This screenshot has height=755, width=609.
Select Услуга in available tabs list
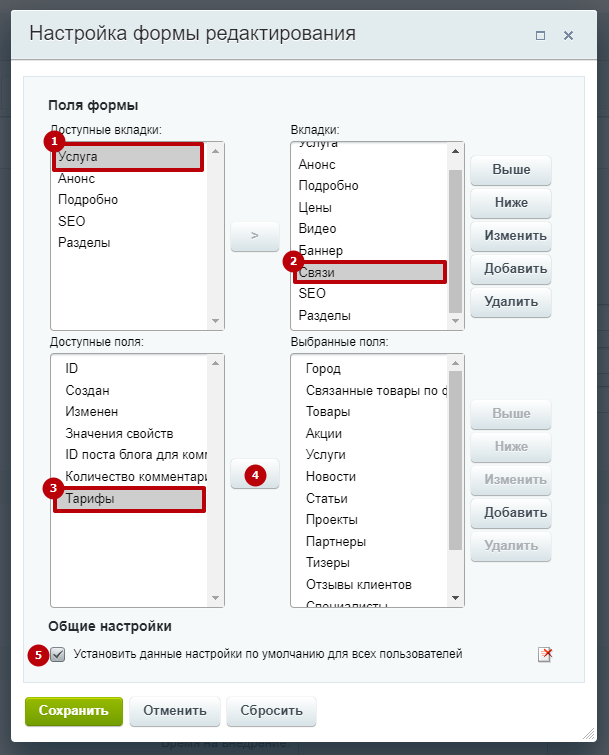pyautogui.click(x=128, y=157)
